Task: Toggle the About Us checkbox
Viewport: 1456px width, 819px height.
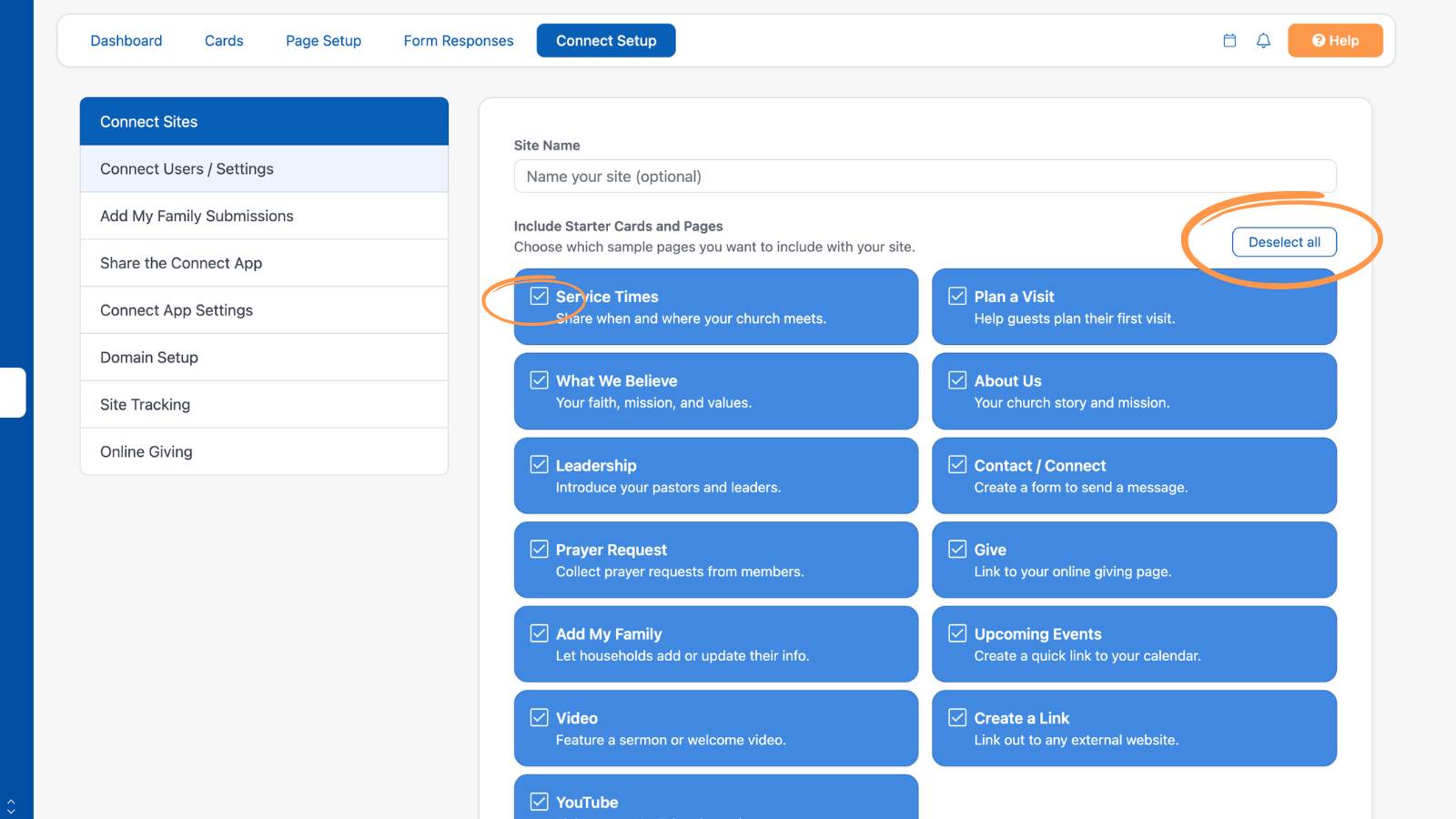Action: pos(957,380)
